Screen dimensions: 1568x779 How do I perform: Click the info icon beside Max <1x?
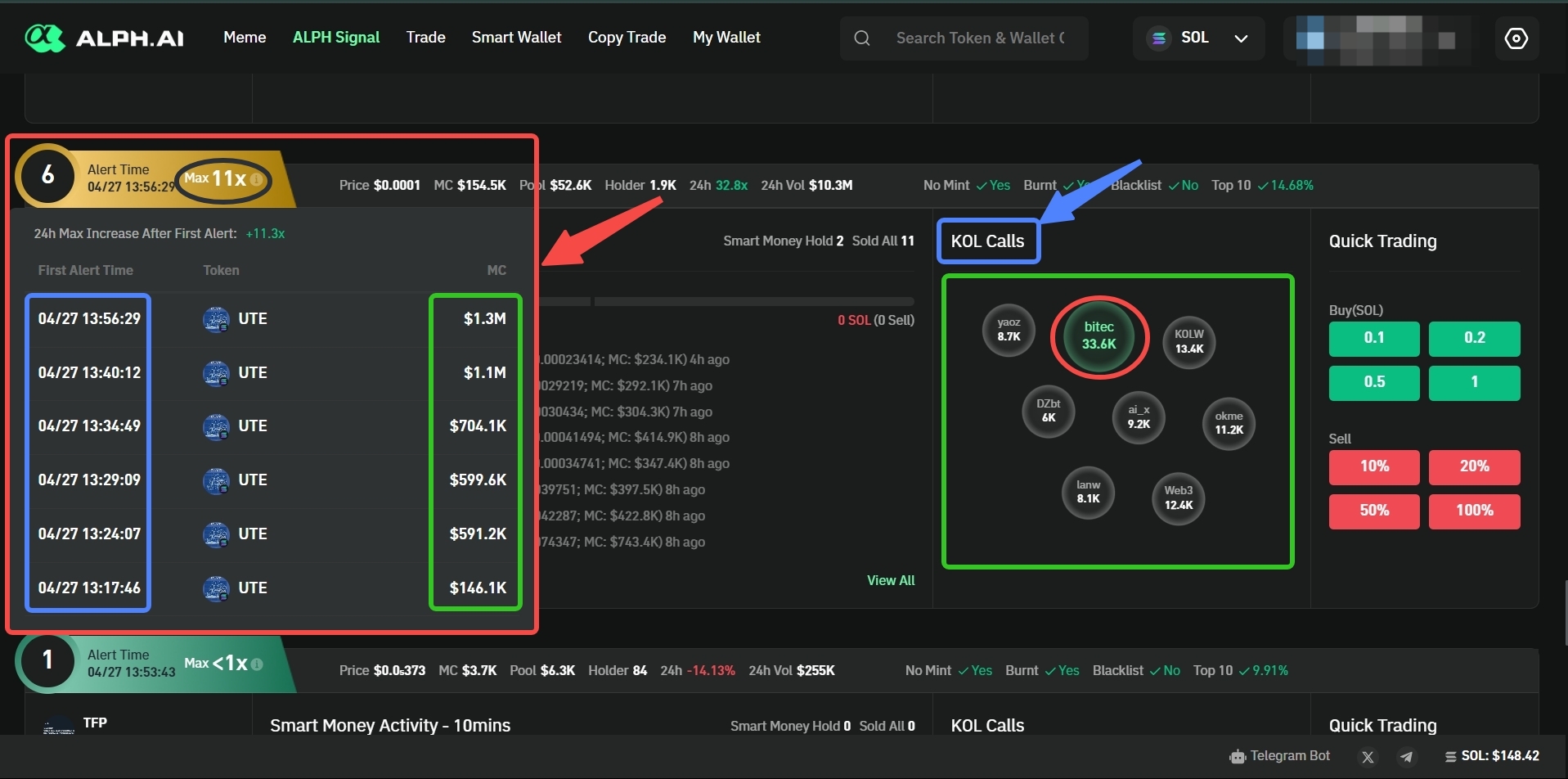pyautogui.click(x=257, y=664)
